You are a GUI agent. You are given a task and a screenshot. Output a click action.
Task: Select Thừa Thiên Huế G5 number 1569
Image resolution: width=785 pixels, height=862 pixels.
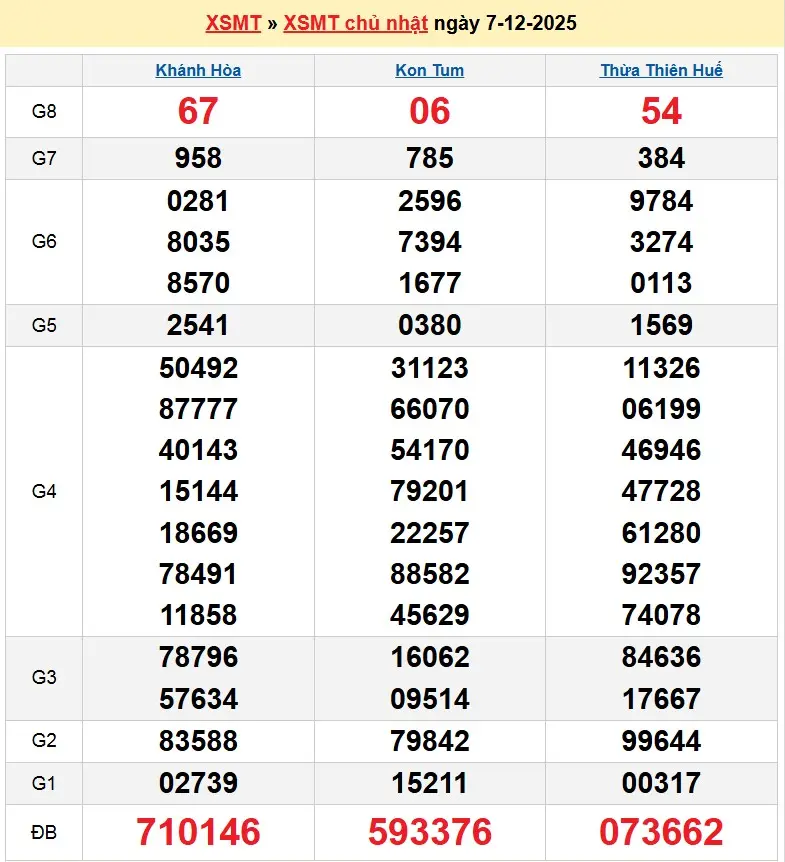661,325
